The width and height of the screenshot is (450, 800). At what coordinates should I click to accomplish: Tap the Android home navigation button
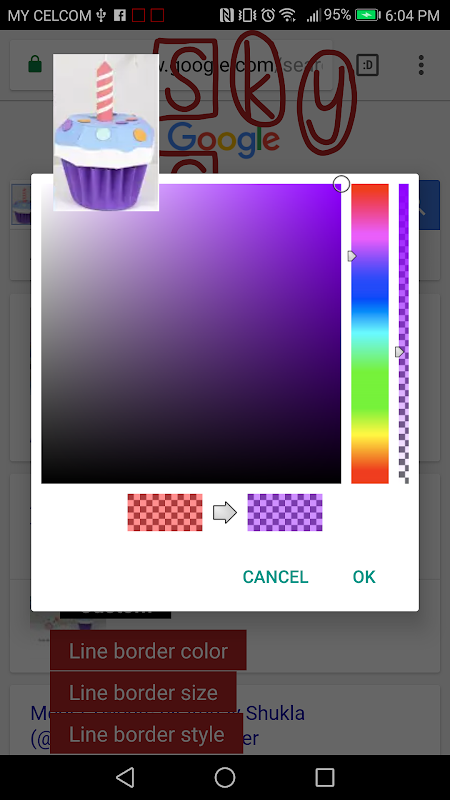[225, 778]
